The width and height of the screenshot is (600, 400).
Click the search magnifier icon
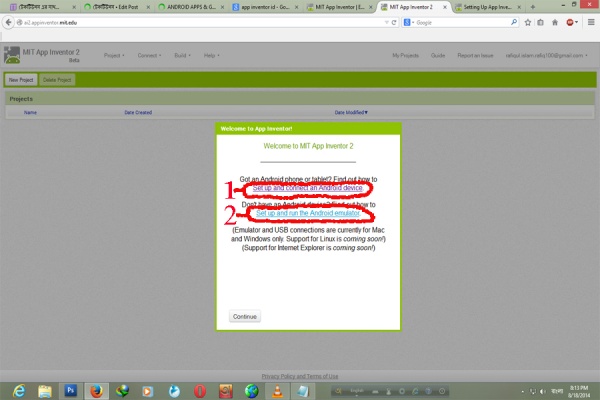(514, 23)
